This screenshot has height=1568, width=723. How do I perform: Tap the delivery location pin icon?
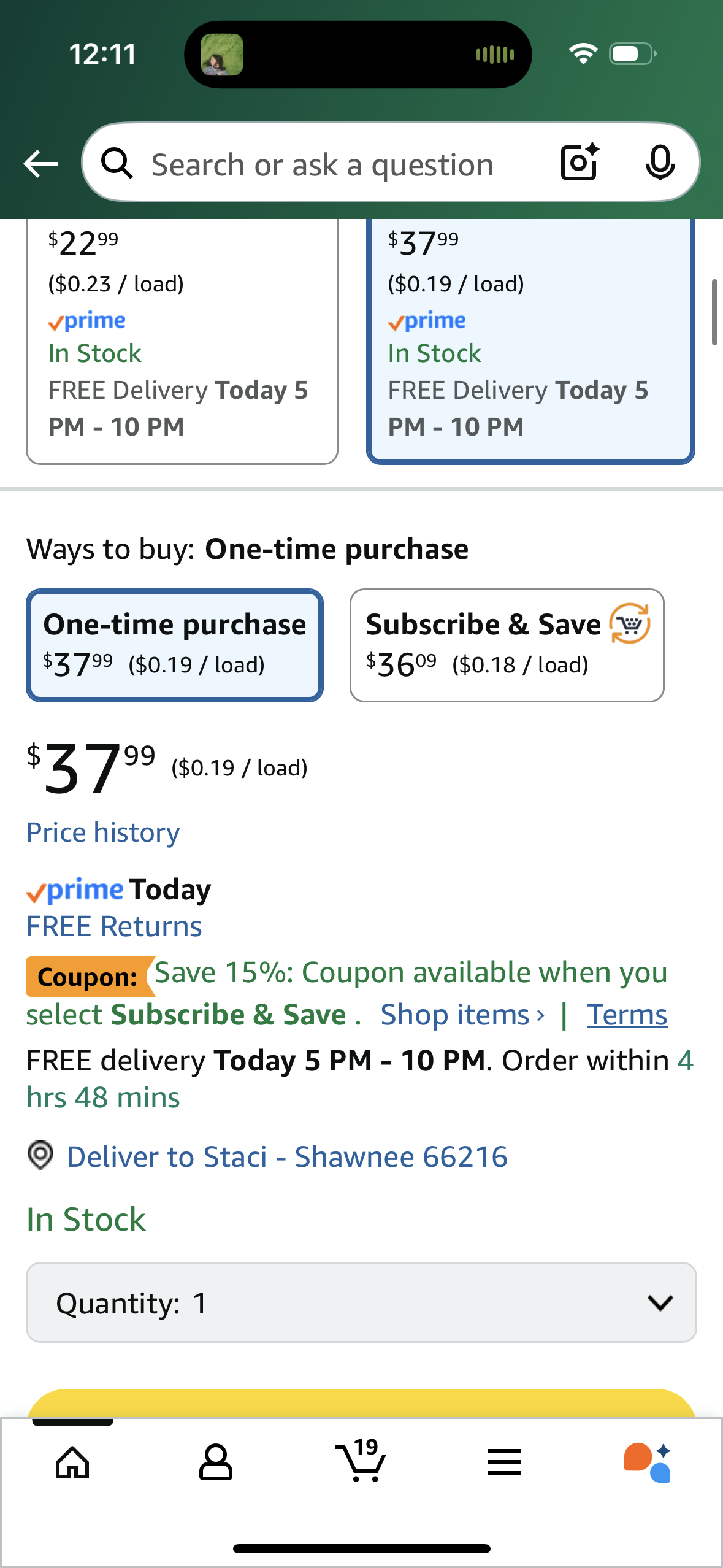[40, 1156]
